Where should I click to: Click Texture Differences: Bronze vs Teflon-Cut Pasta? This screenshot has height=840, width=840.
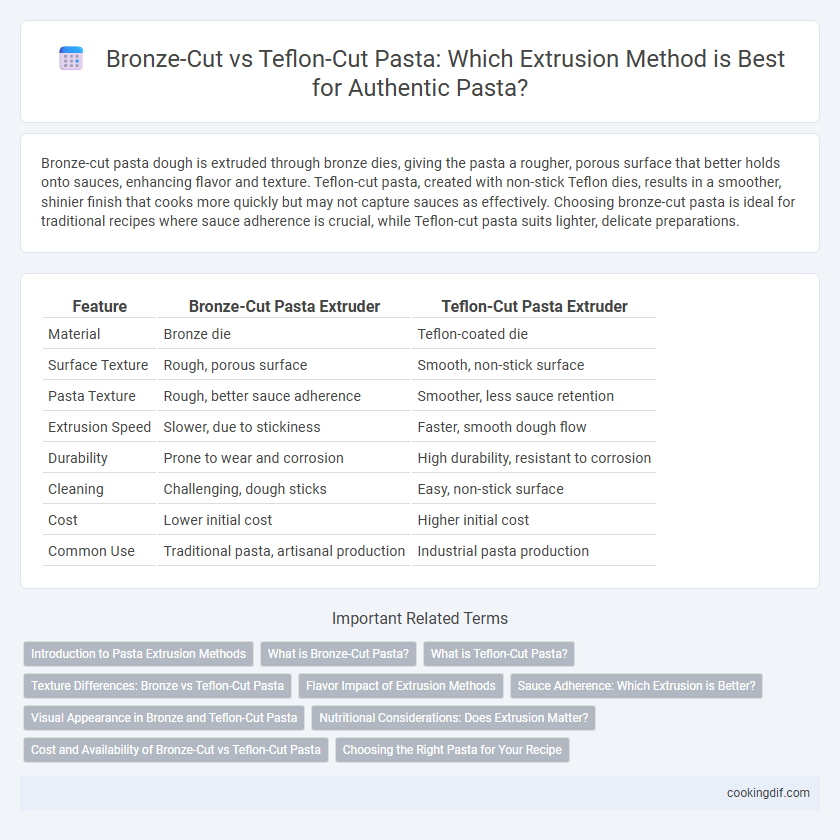click(x=158, y=686)
